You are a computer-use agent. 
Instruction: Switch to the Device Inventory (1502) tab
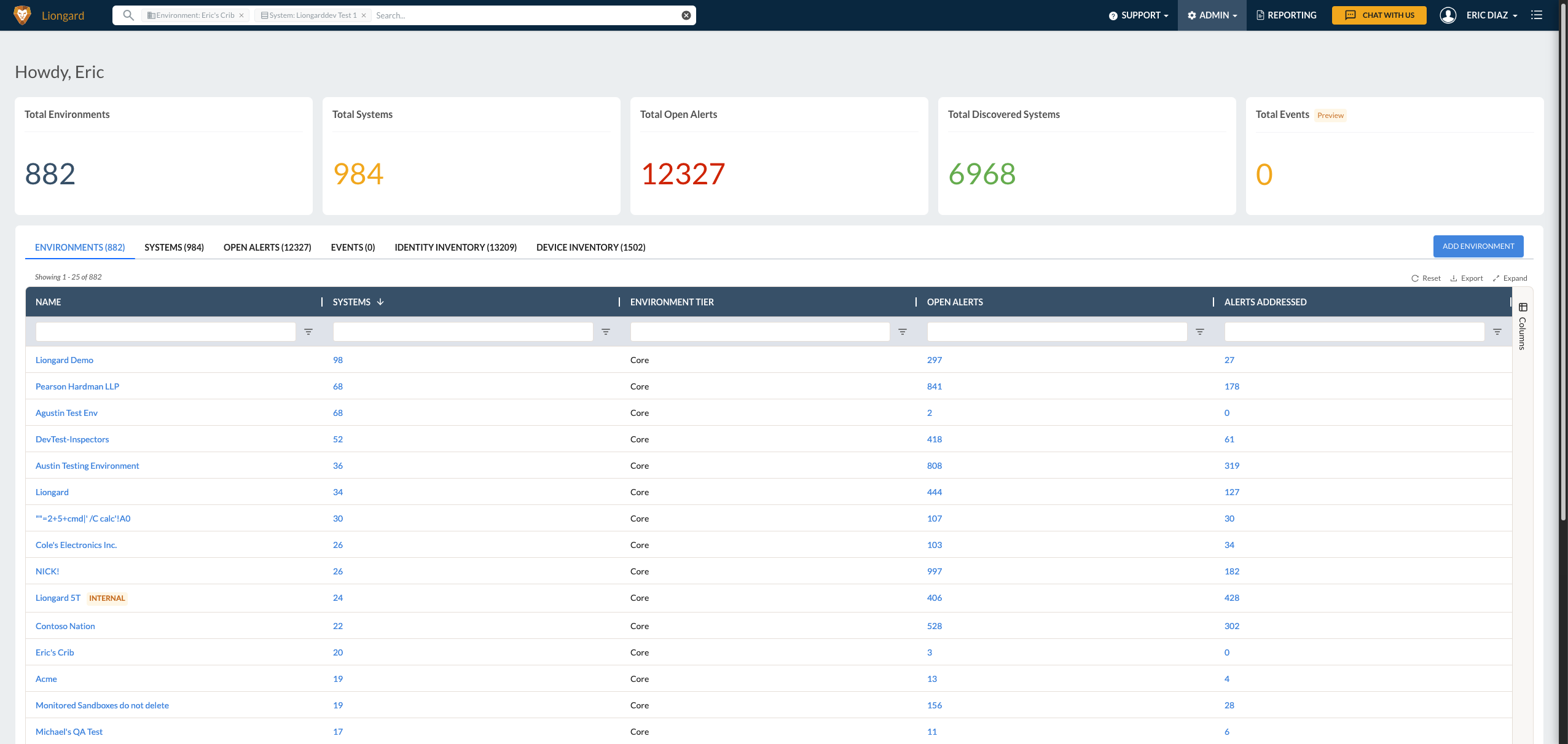coord(590,247)
